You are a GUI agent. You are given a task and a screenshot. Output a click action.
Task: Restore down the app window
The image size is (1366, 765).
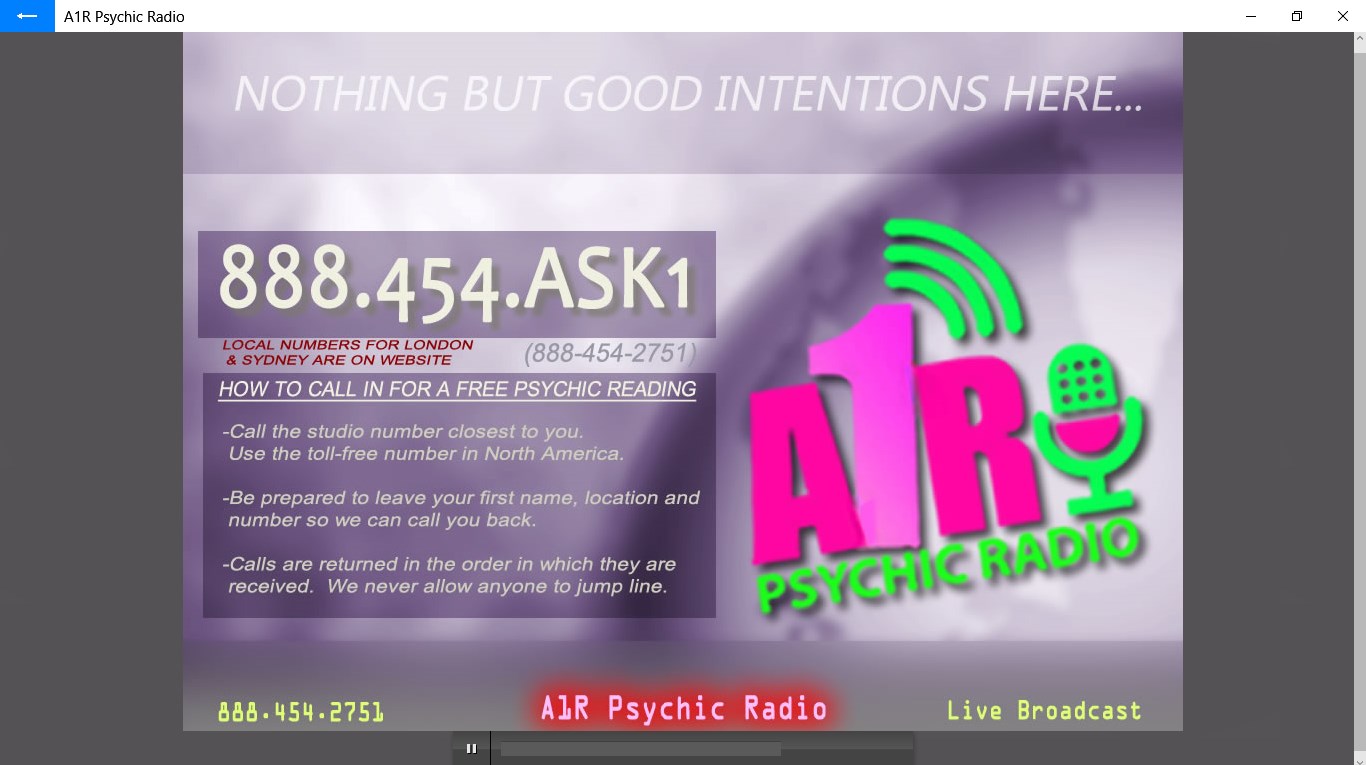tap(1297, 16)
